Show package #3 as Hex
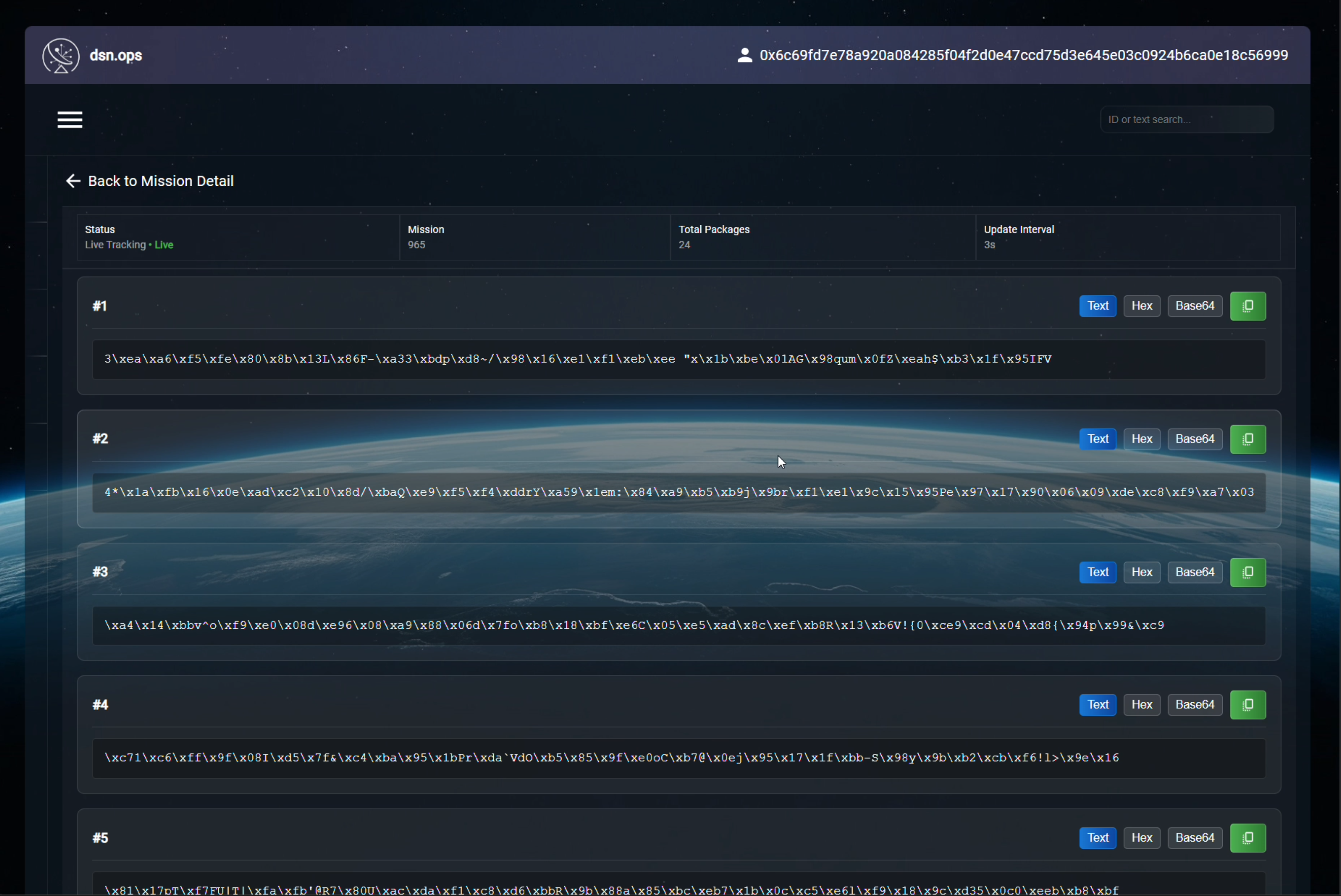This screenshot has width=1341, height=896. 1141,572
